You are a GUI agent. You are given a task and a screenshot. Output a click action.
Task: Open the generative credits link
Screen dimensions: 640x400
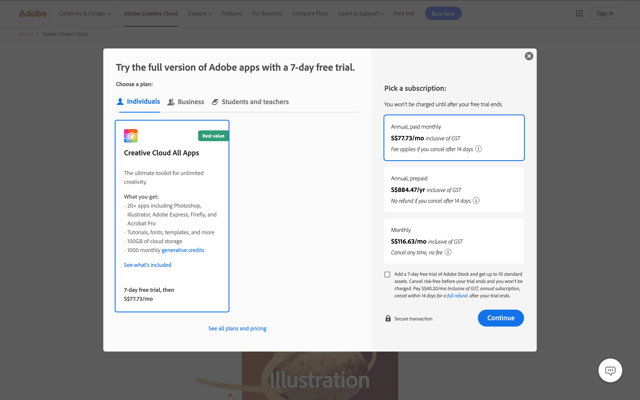[x=183, y=250]
